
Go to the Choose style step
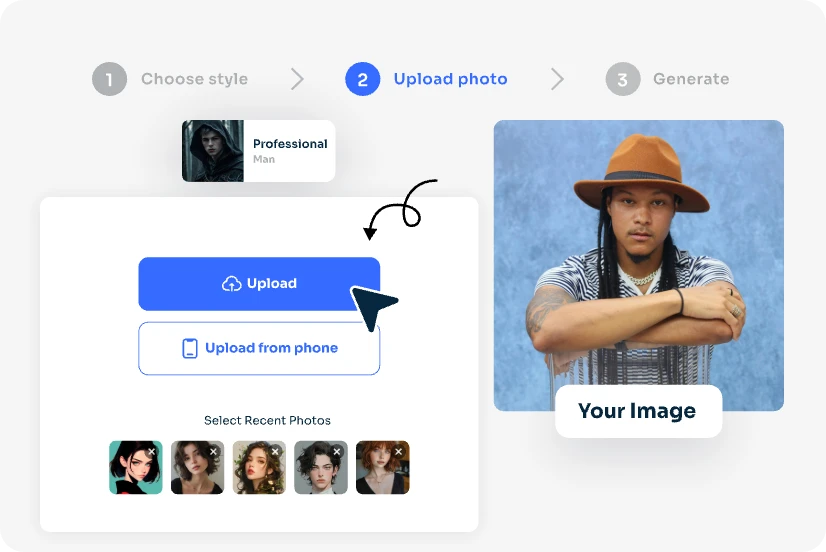pyautogui.click(x=194, y=79)
